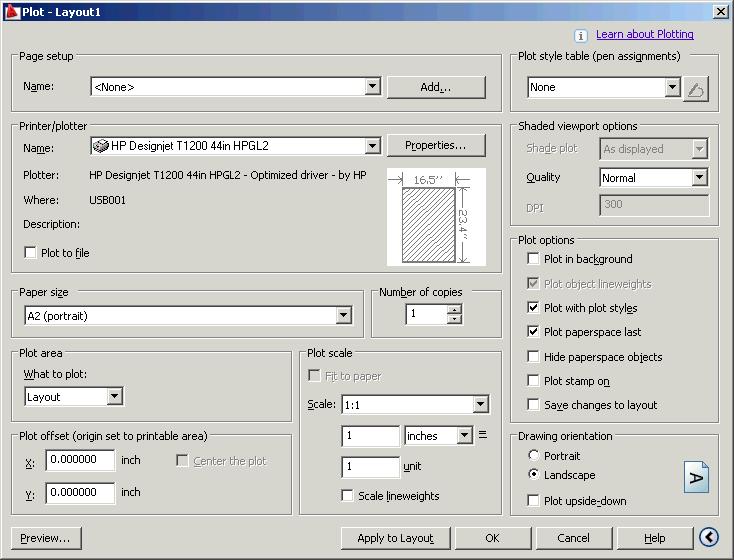Click the X plot offset field
The height and width of the screenshot is (560, 734).
(x=80, y=460)
